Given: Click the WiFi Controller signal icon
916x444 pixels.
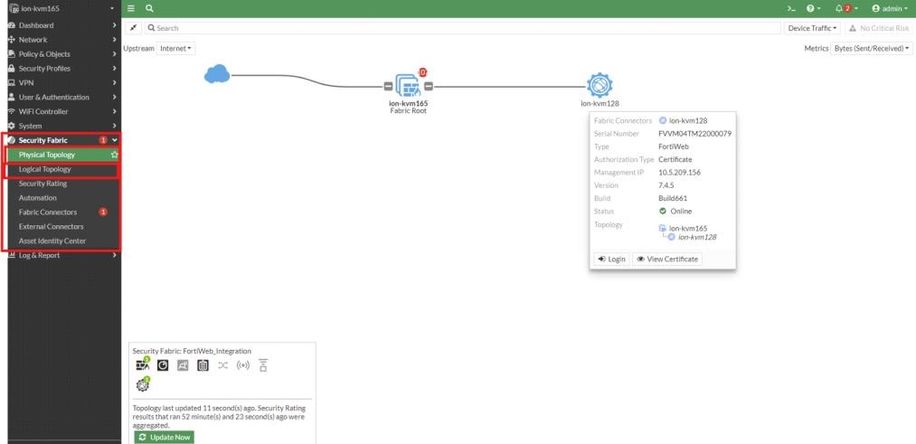Looking at the screenshot, I should 11,112.
